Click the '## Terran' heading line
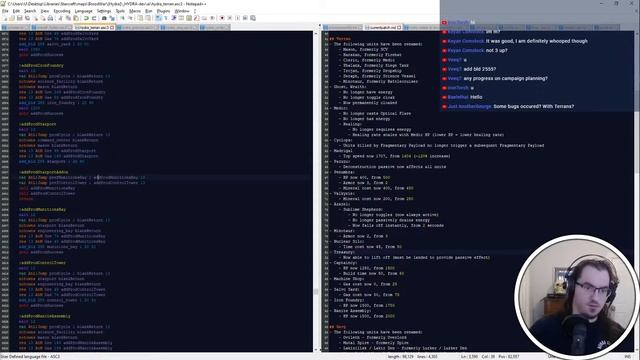The image size is (640, 360). coord(340,39)
